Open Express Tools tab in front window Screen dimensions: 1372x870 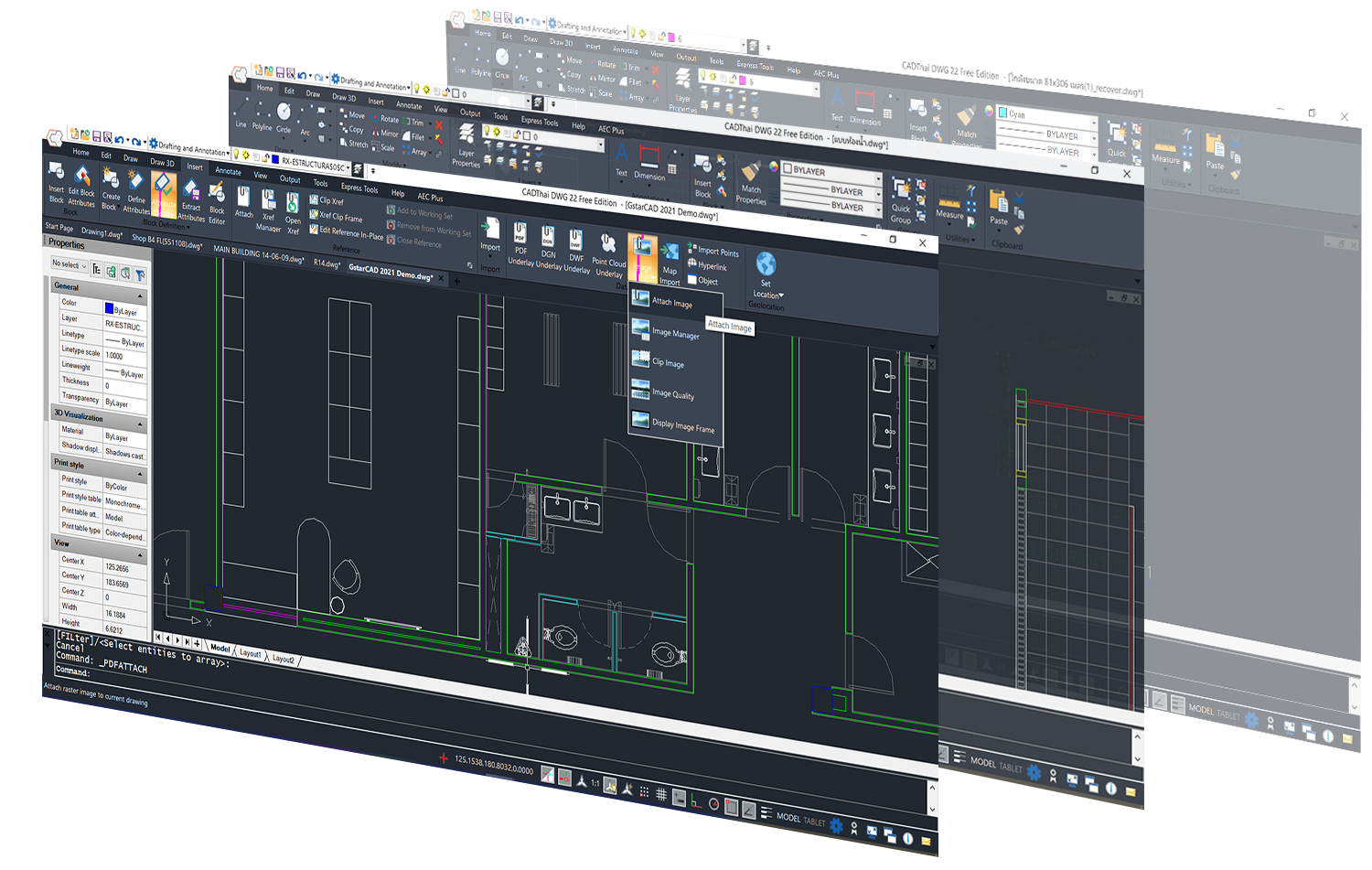click(359, 188)
